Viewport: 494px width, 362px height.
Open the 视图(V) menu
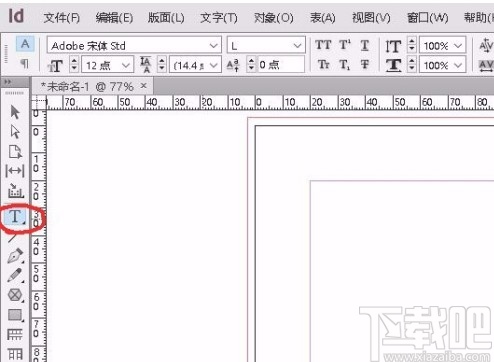371,17
